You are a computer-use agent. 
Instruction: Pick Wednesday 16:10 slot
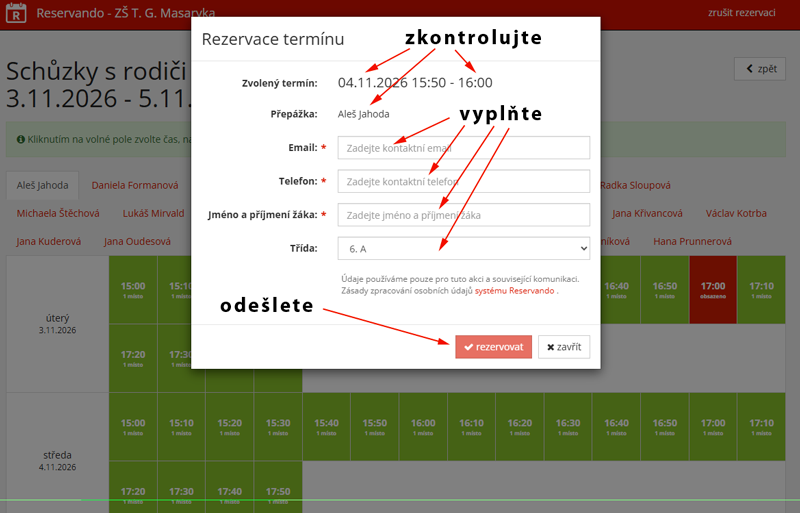pos(471,427)
